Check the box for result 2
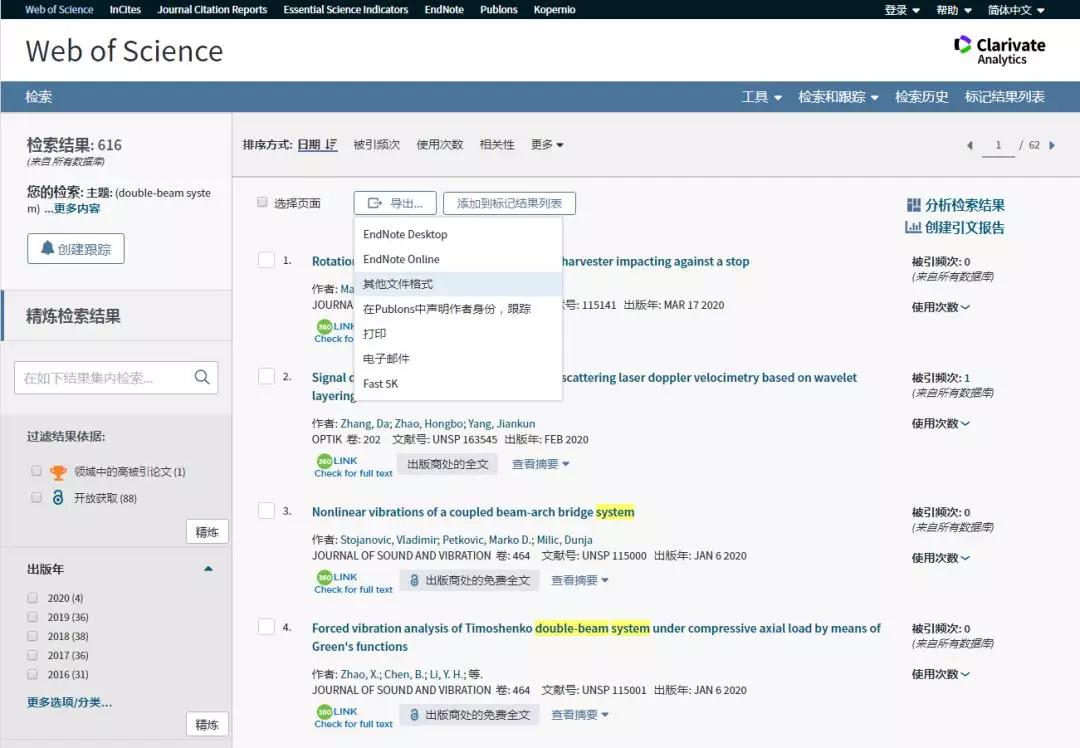This screenshot has height=748, width=1080. pyautogui.click(x=266, y=376)
